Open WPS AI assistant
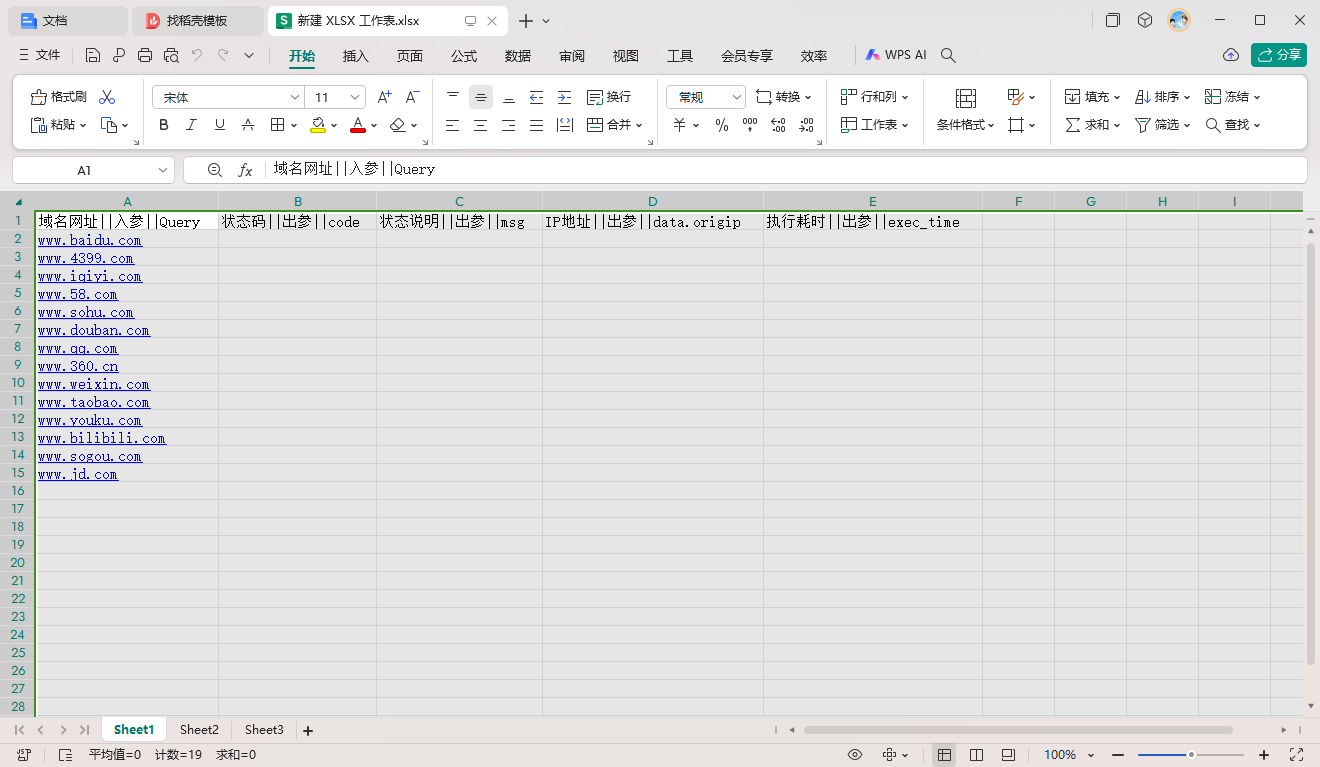This screenshot has width=1320, height=767. tap(896, 56)
